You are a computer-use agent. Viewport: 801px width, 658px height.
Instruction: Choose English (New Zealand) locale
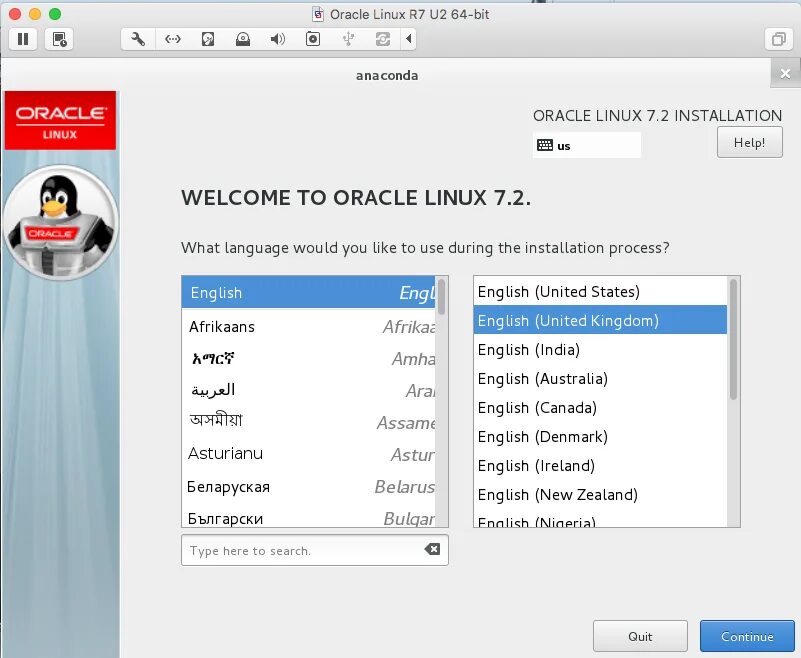pyautogui.click(x=600, y=495)
